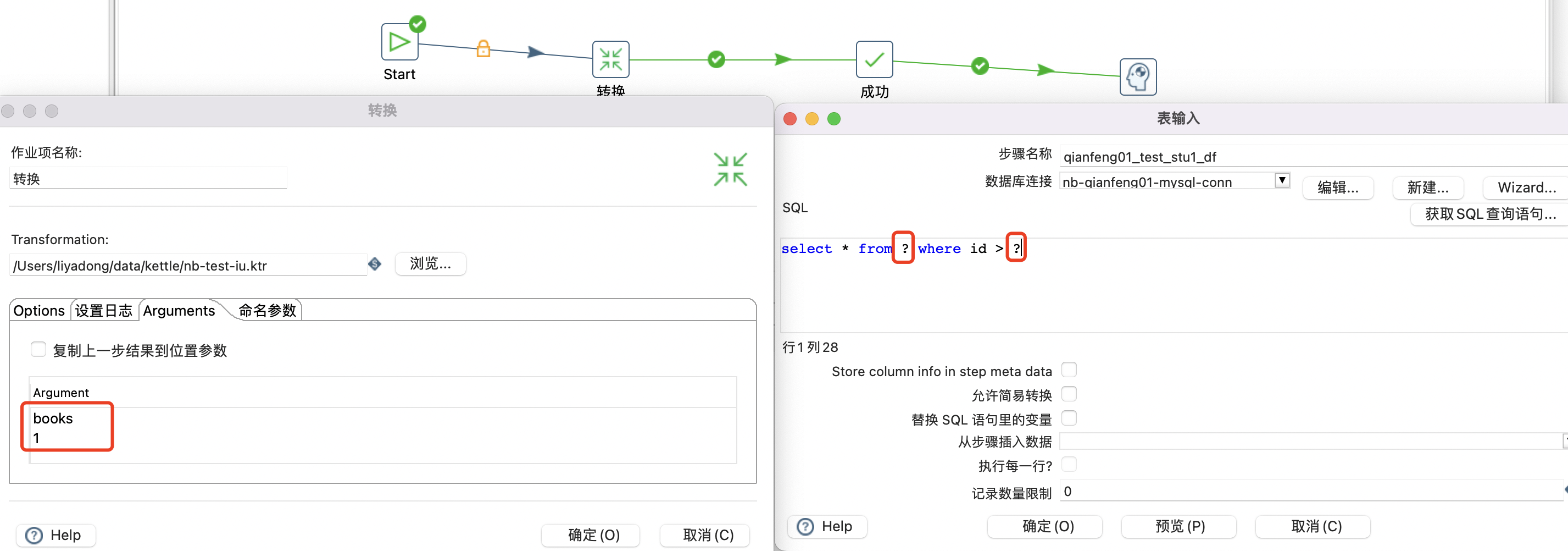Click 取消 (C) in the 表输入 dialog
This screenshot has width=1568, height=551.
click(x=1313, y=527)
